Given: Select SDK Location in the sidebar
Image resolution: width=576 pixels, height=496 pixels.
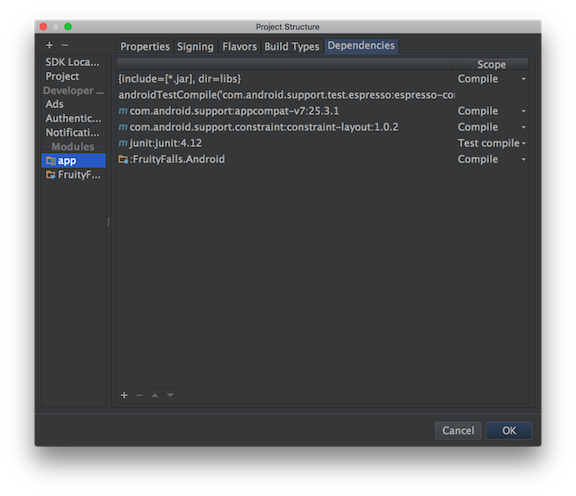Looking at the screenshot, I should click(x=72, y=62).
